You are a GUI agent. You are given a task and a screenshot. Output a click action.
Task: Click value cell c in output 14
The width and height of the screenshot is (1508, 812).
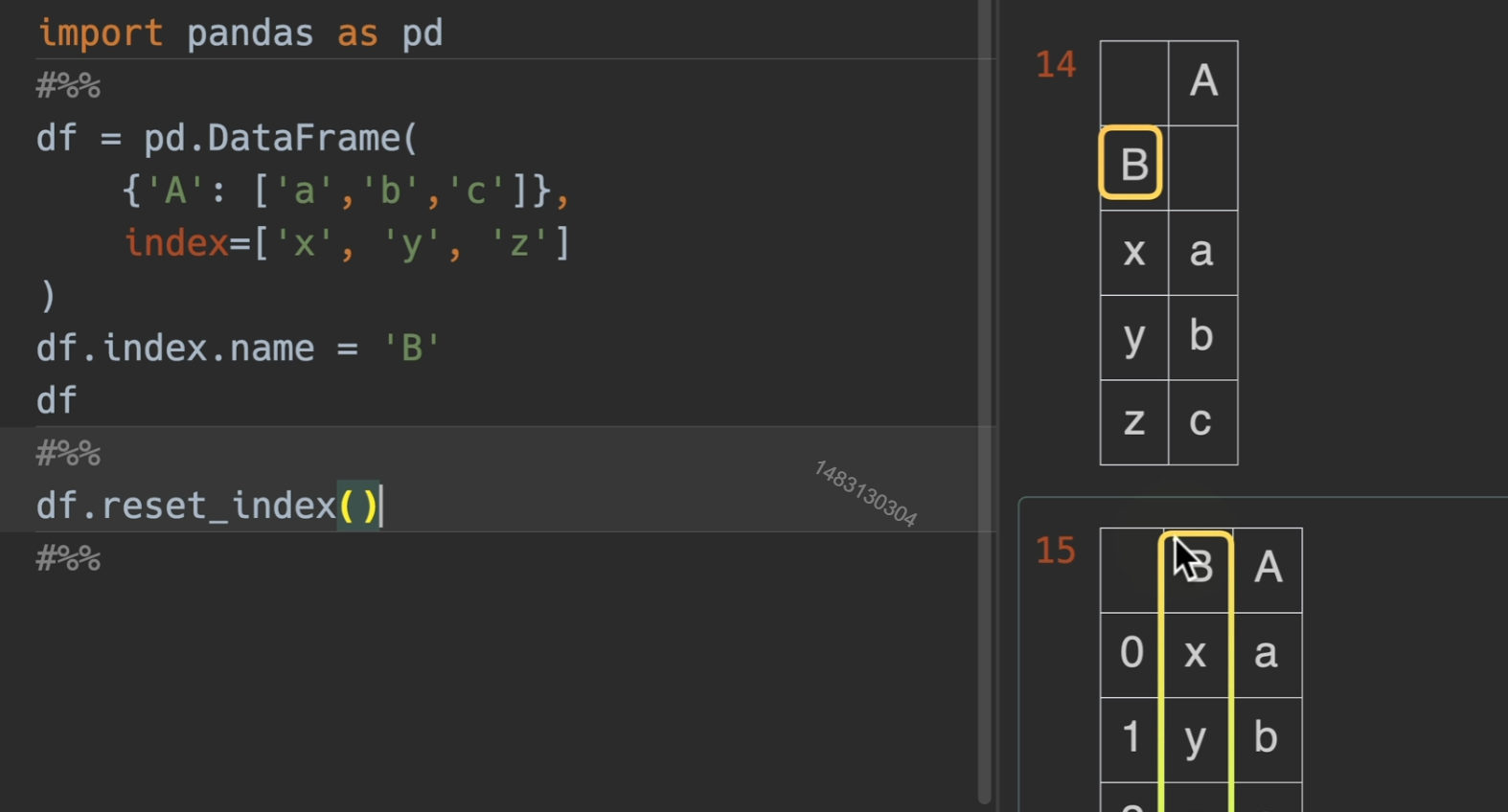pyautogui.click(x=1201, y=421)
